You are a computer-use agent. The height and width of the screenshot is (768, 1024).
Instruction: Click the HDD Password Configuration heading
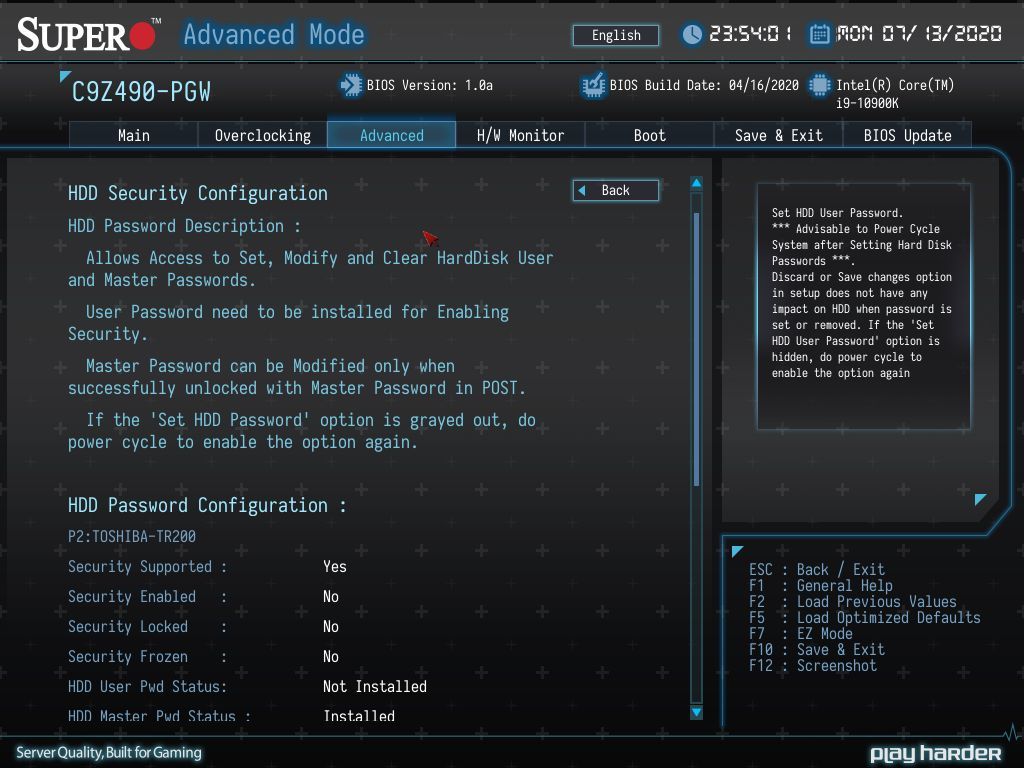(207, 505)
